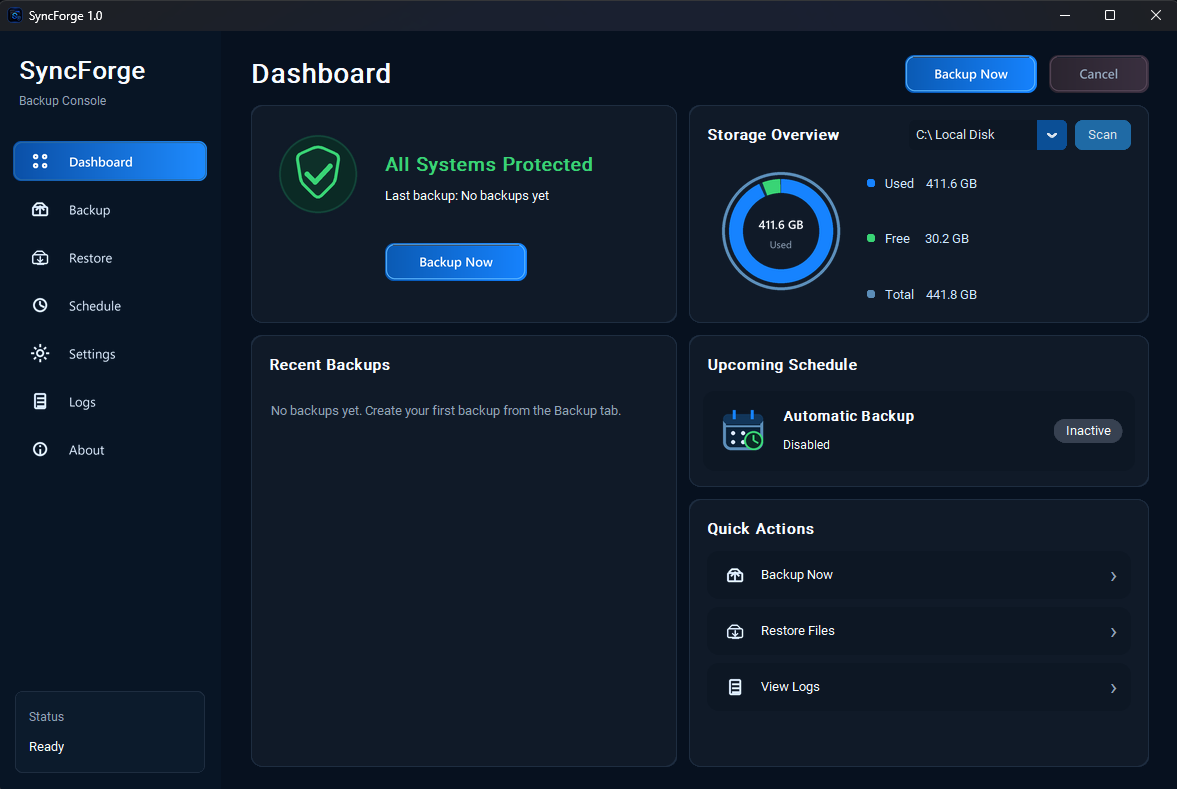Open the About page label
Image resolution: width=1177 pixels, height=789 pixels.
[x=86, y=450]
